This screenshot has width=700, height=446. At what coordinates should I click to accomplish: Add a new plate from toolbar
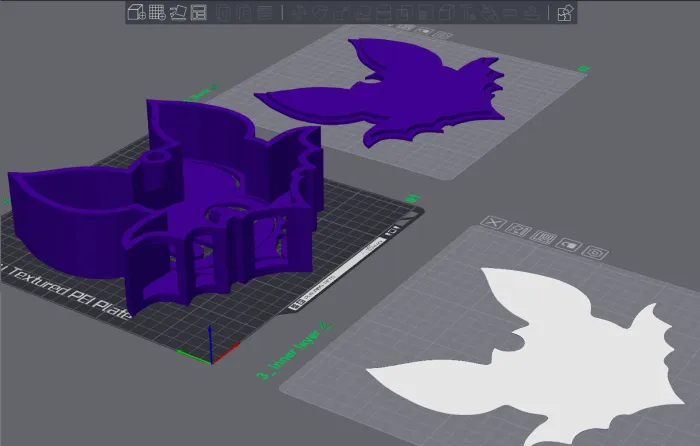point(157,13)
